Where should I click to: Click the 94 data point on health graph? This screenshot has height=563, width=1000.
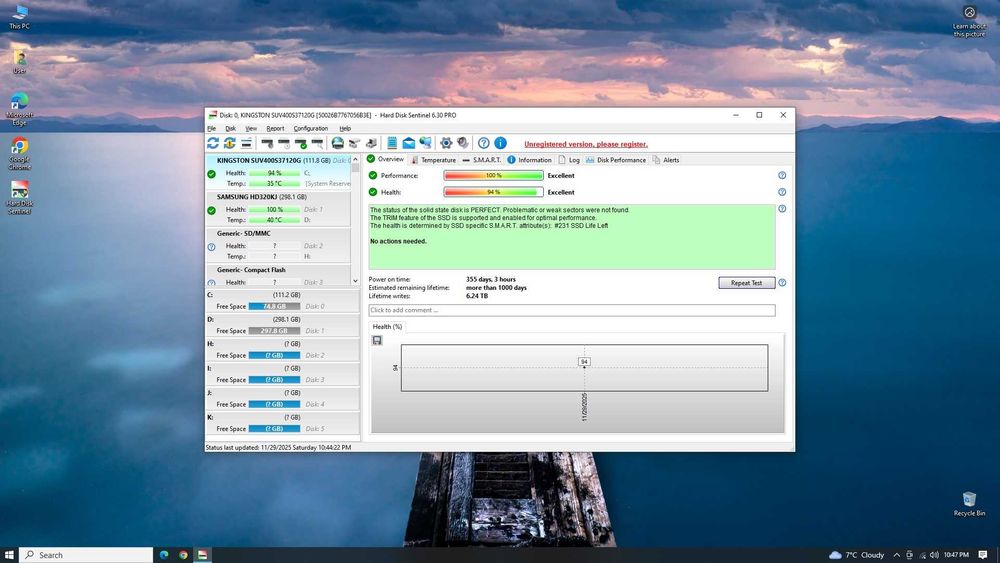point(584,362)
